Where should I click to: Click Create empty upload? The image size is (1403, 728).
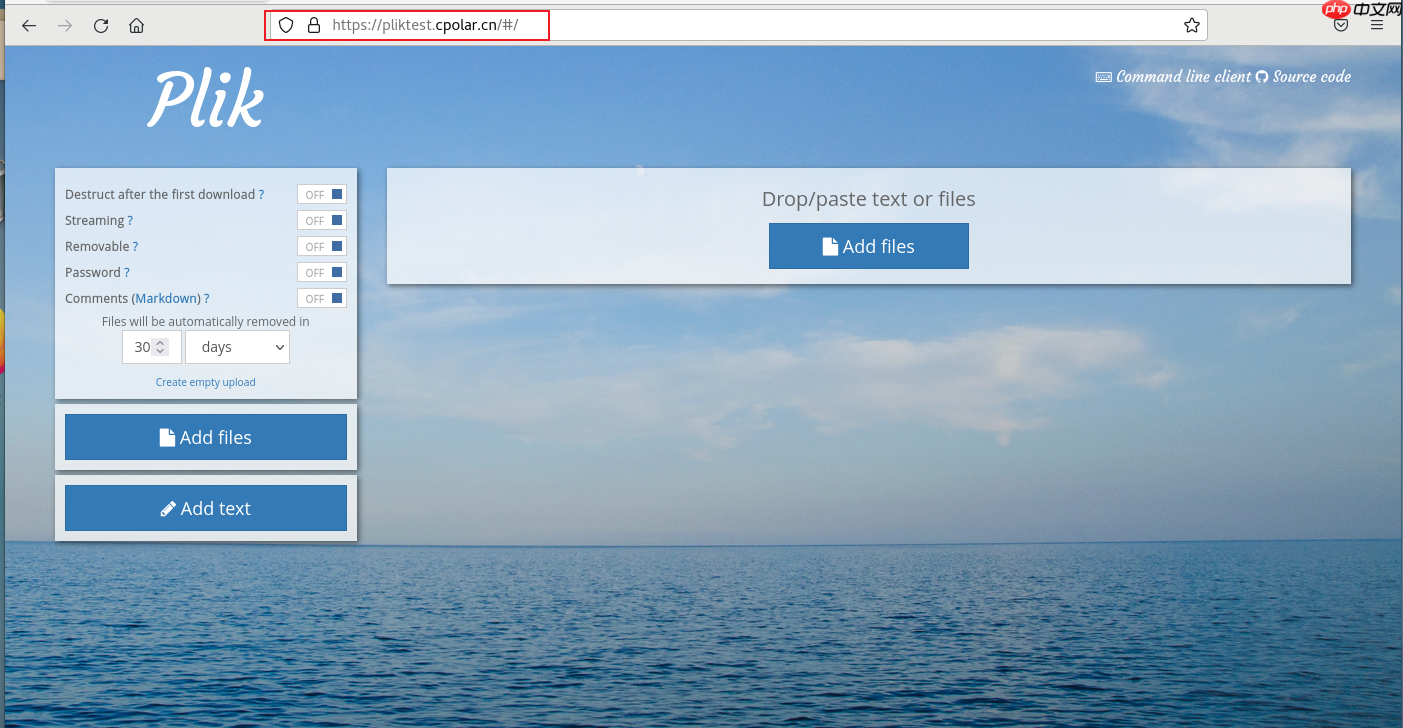click(206, 382)
